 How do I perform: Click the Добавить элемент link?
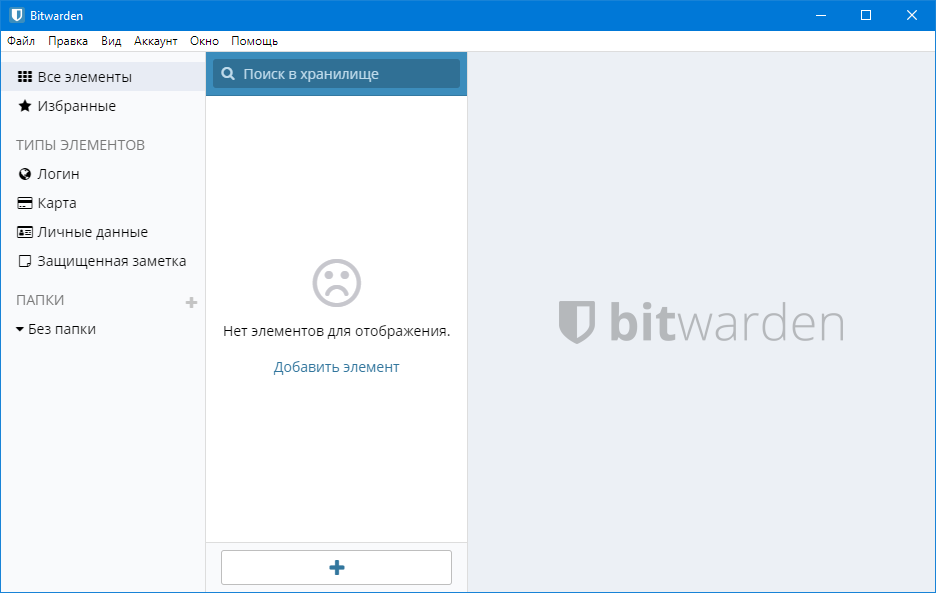336,367
